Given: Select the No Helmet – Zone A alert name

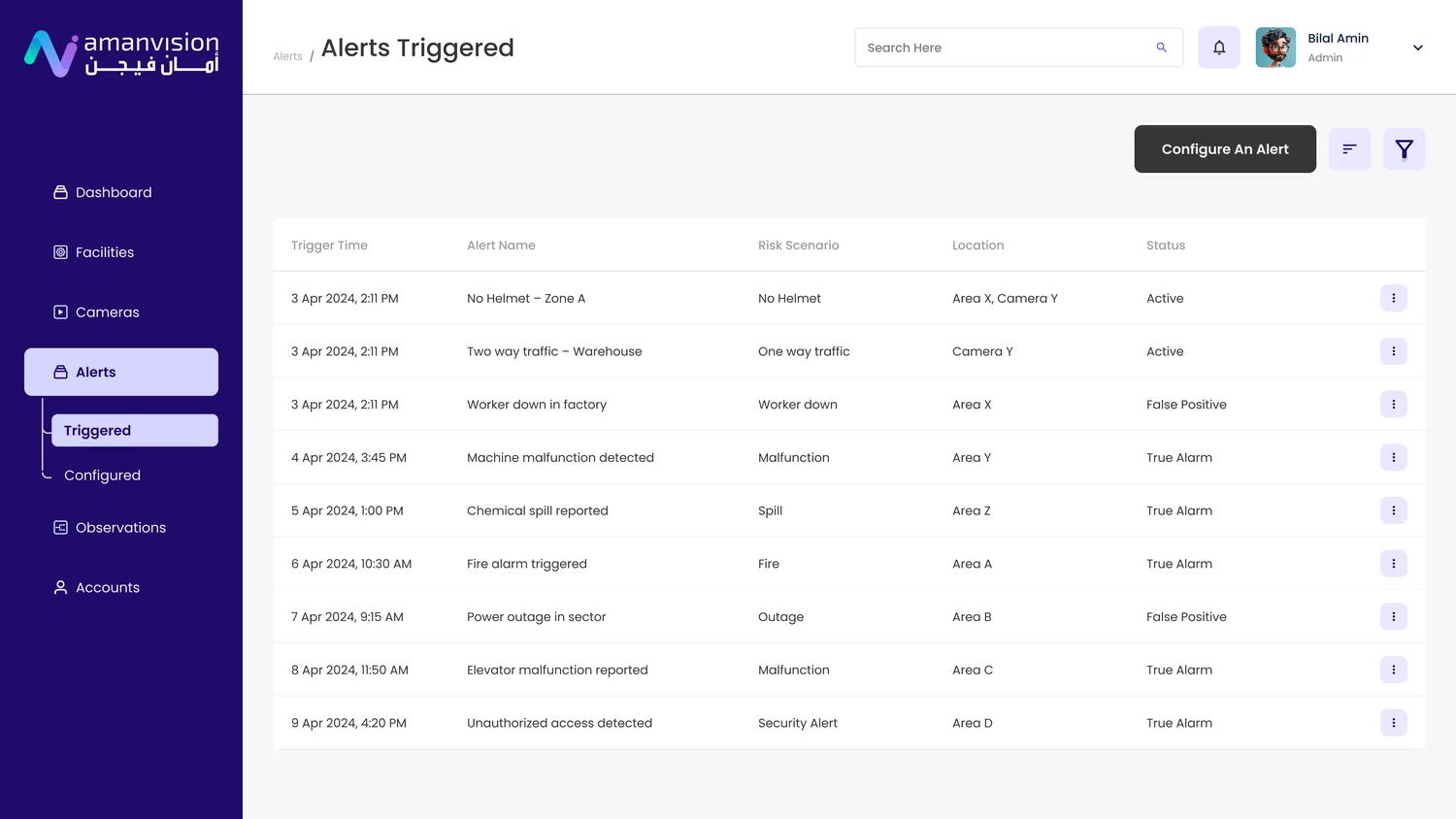Looking at the screenshot, I should pos(526,298).
